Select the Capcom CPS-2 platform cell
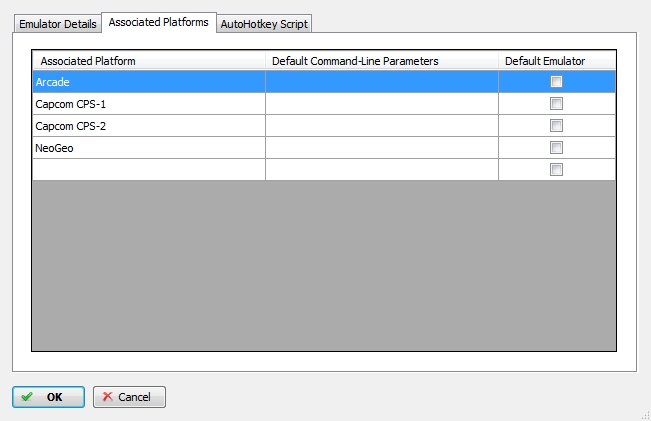651x421 pixels. point(149,126)
